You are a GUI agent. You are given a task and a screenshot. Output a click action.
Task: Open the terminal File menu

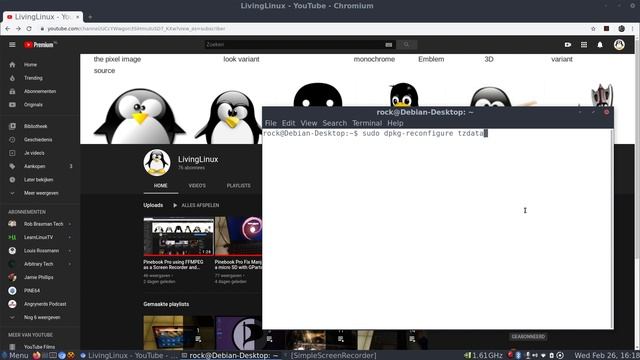[x=271, y=123]
